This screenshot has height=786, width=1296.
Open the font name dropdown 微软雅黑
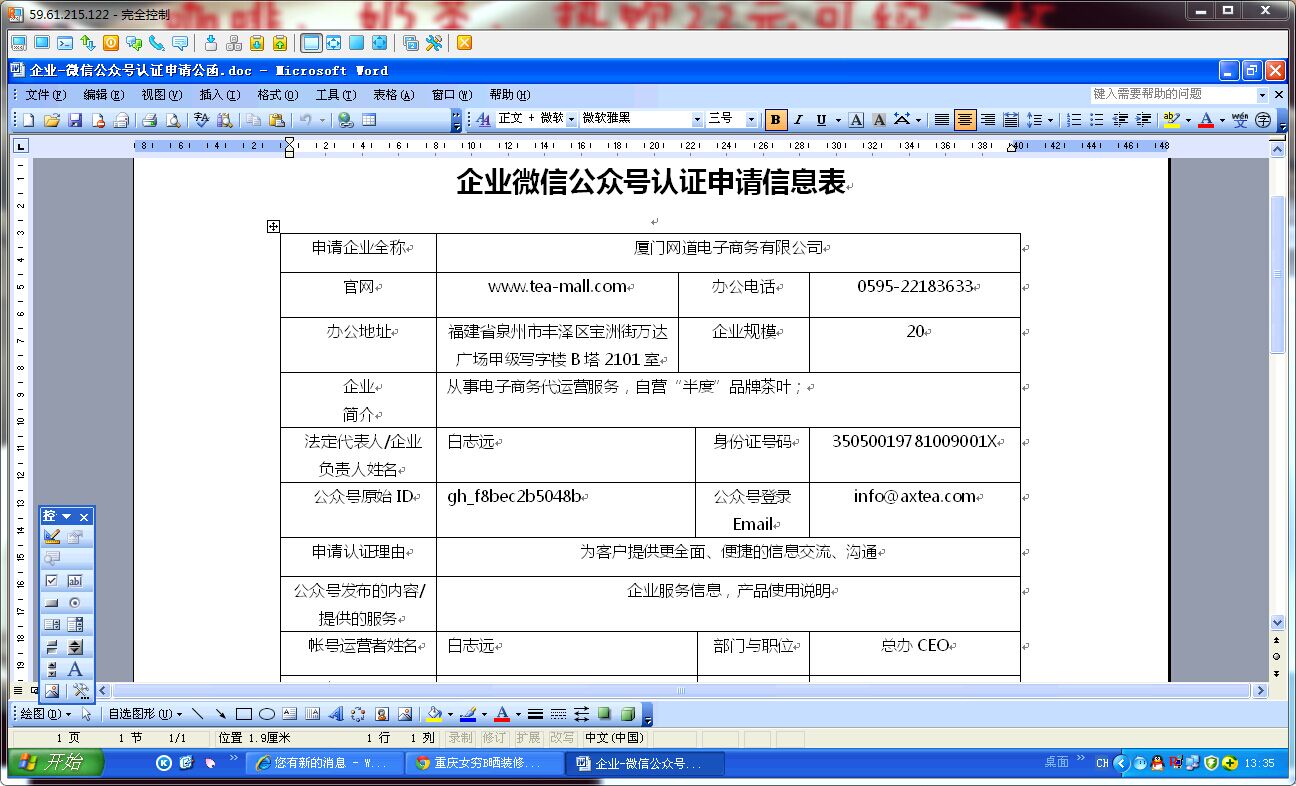(641, 119)
